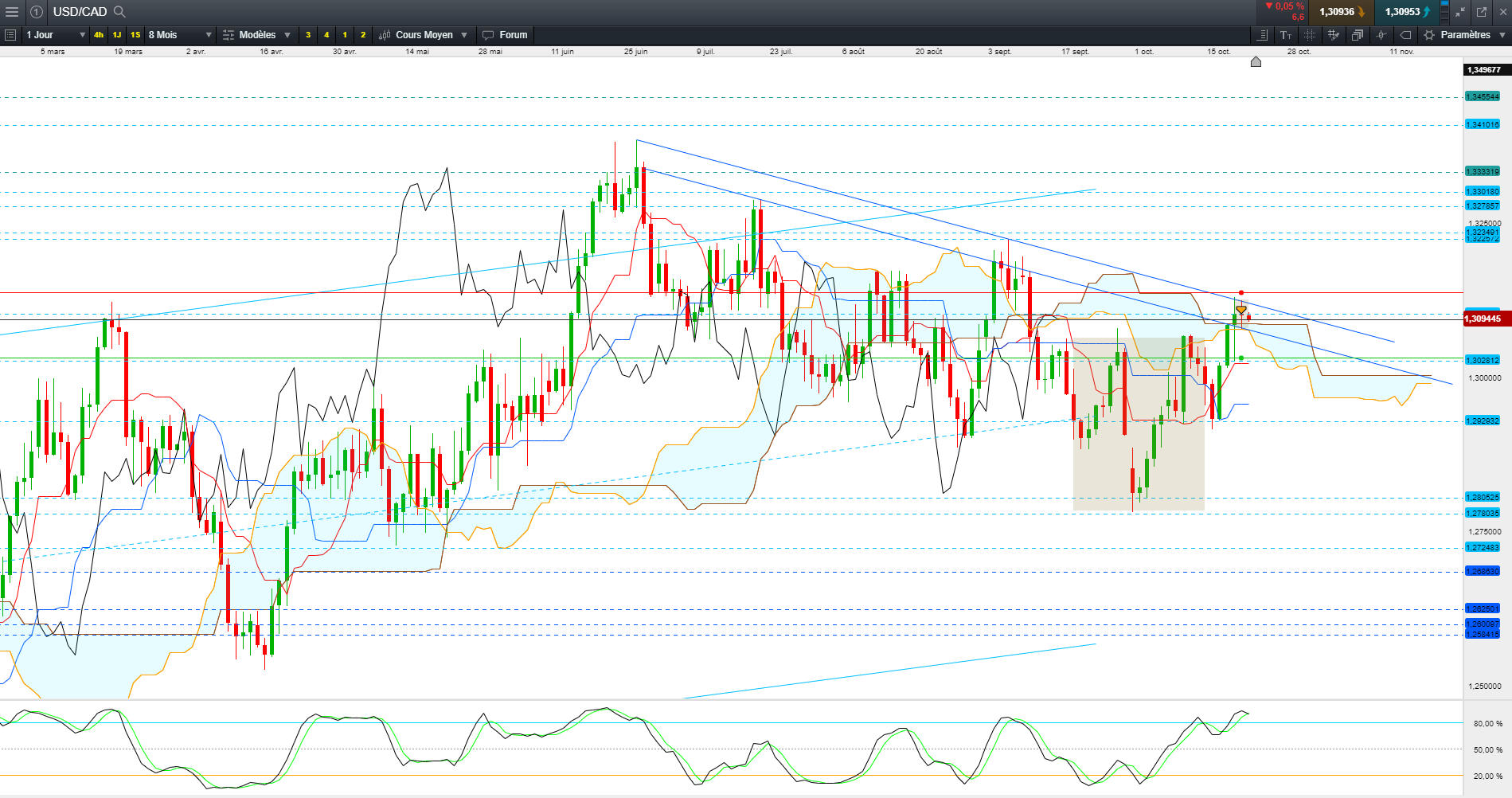Click the stacked depth indicator bars
The width and height of the screenshot is (1512, 798).
pos(1444,12)
